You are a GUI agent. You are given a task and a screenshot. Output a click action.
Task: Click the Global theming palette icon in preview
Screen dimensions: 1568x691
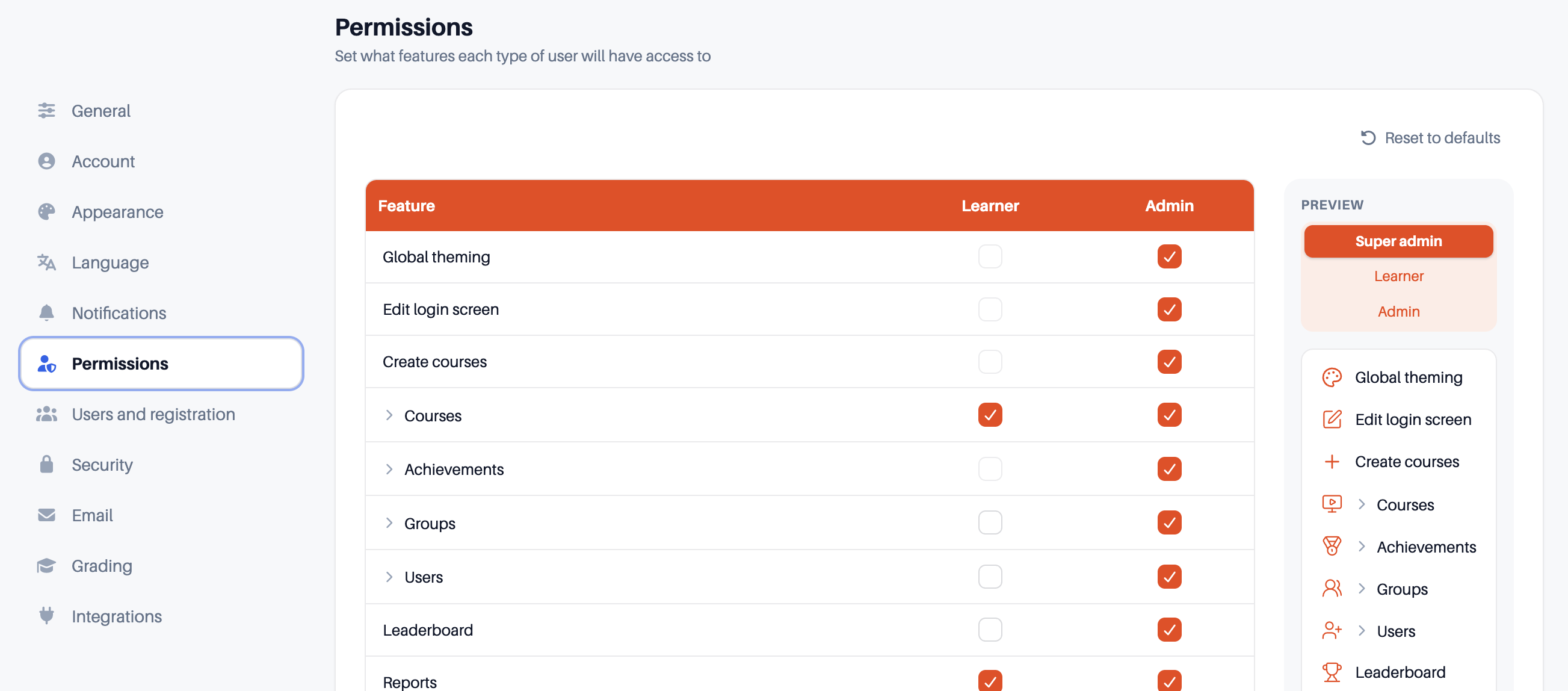1331,377
